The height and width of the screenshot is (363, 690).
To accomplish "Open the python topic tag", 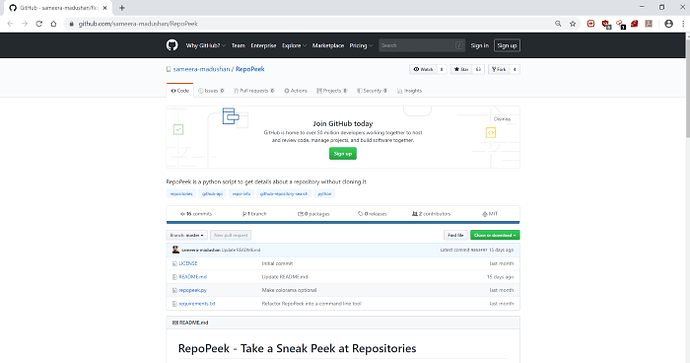I will coord(325,194).
